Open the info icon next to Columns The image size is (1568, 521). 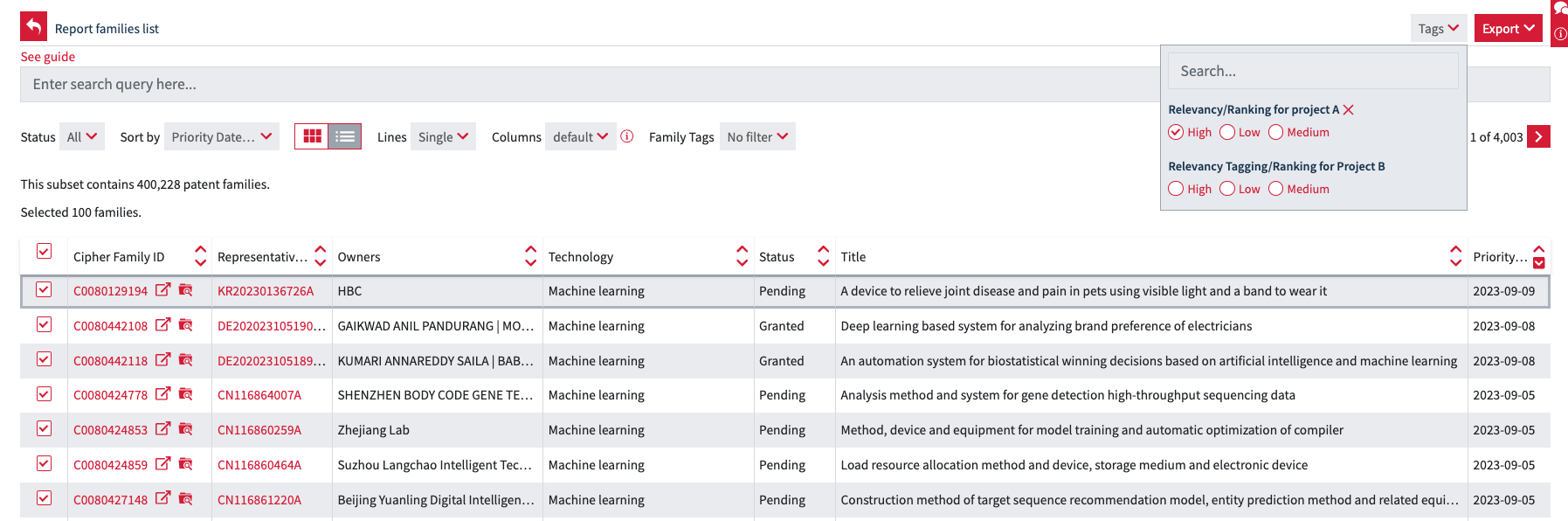pos(627,136)
